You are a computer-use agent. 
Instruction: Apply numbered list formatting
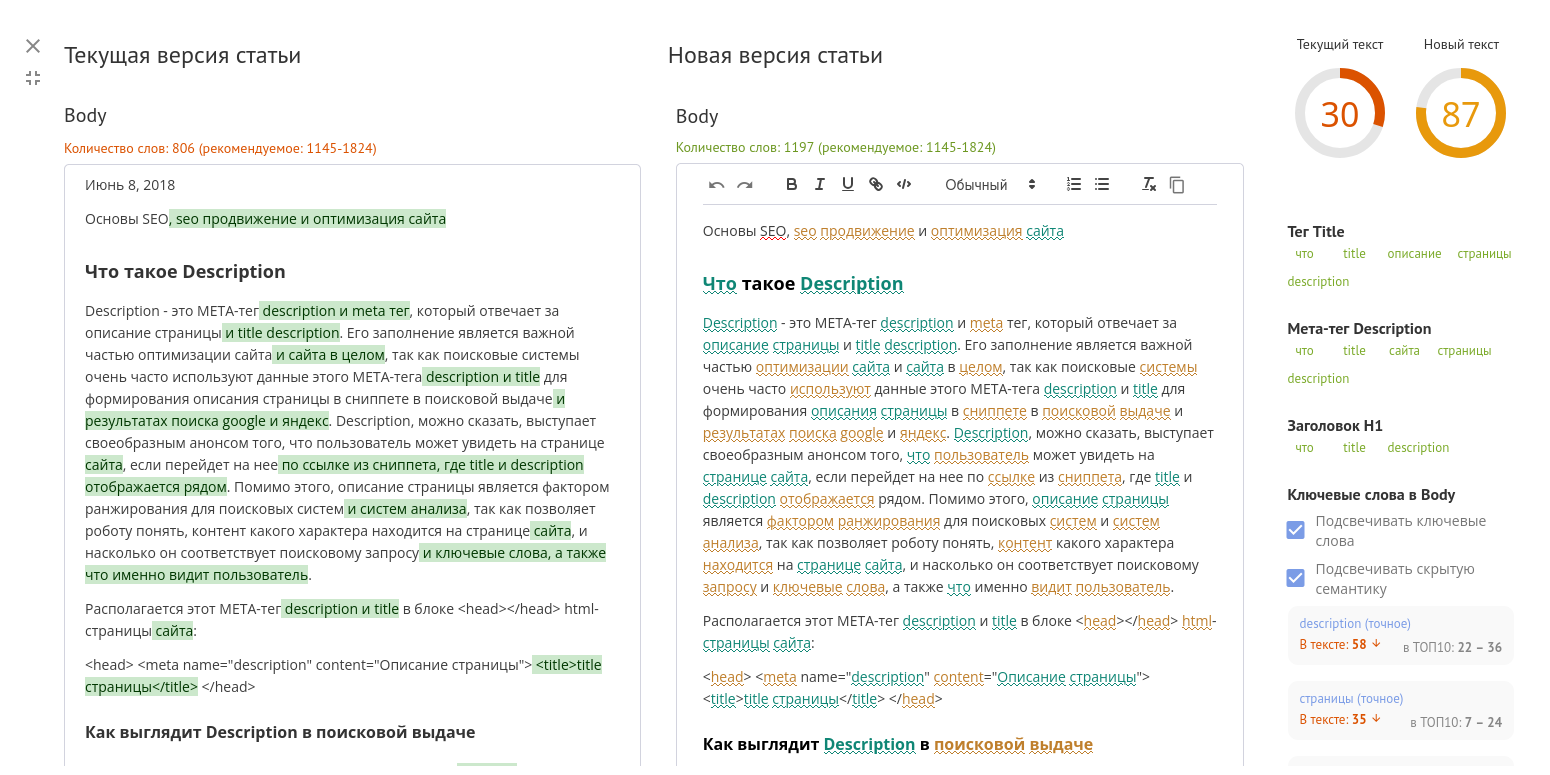[1074, 184]
